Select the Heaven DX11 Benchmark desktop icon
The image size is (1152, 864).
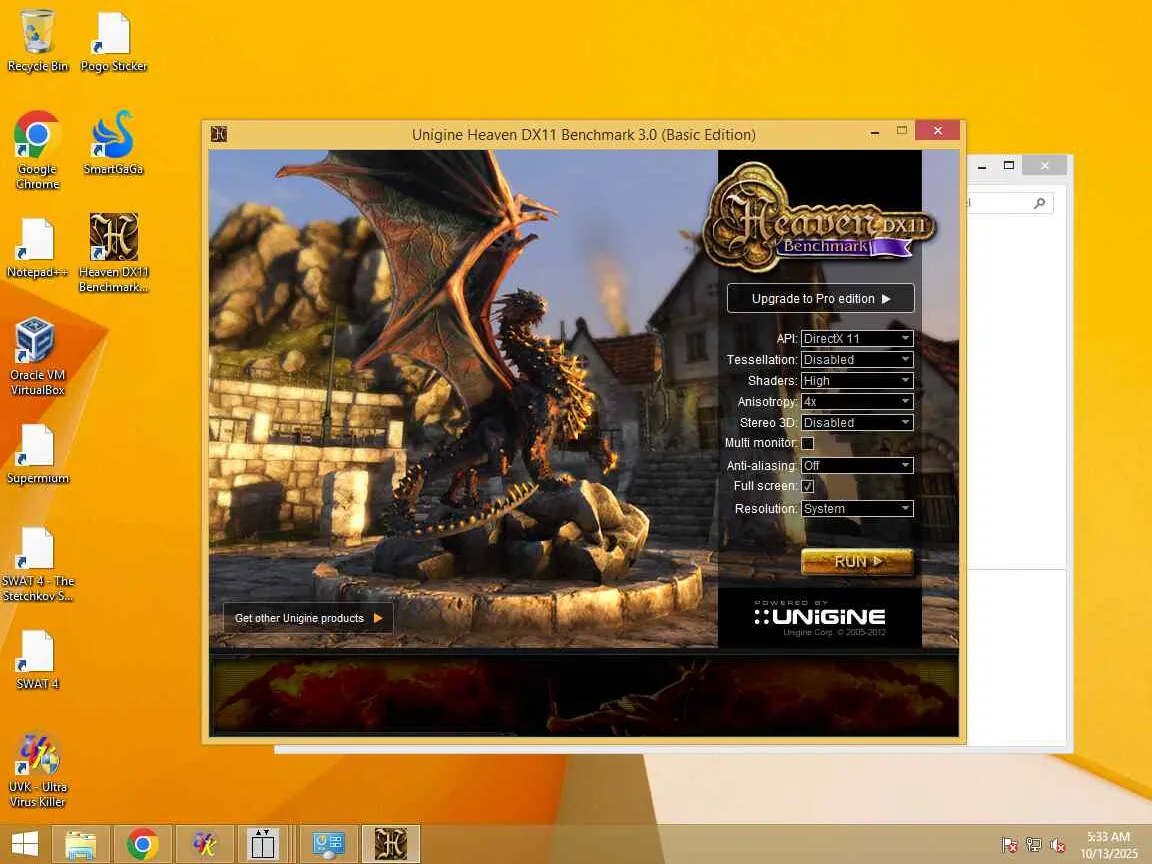coord(114,253)
